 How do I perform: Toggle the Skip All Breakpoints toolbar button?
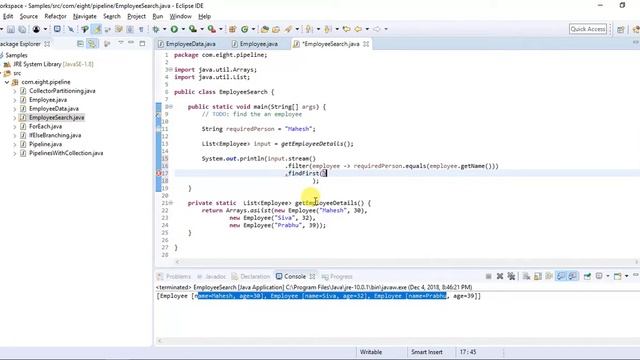pos(71,29)
